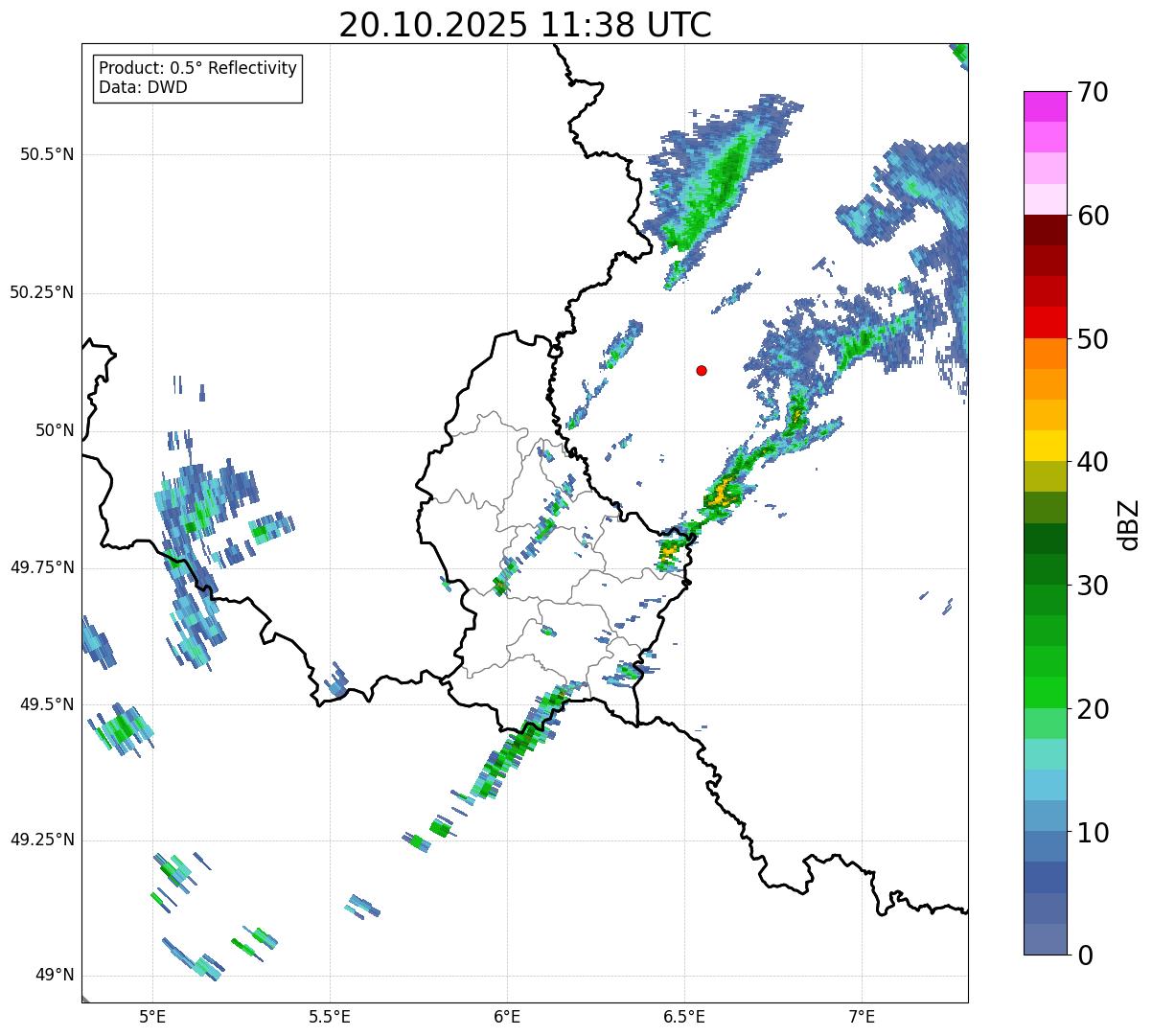Screen dimensions: 1152x1036
Task: Click the 49.25°N latitude label
Action: [x=41, y=840]
